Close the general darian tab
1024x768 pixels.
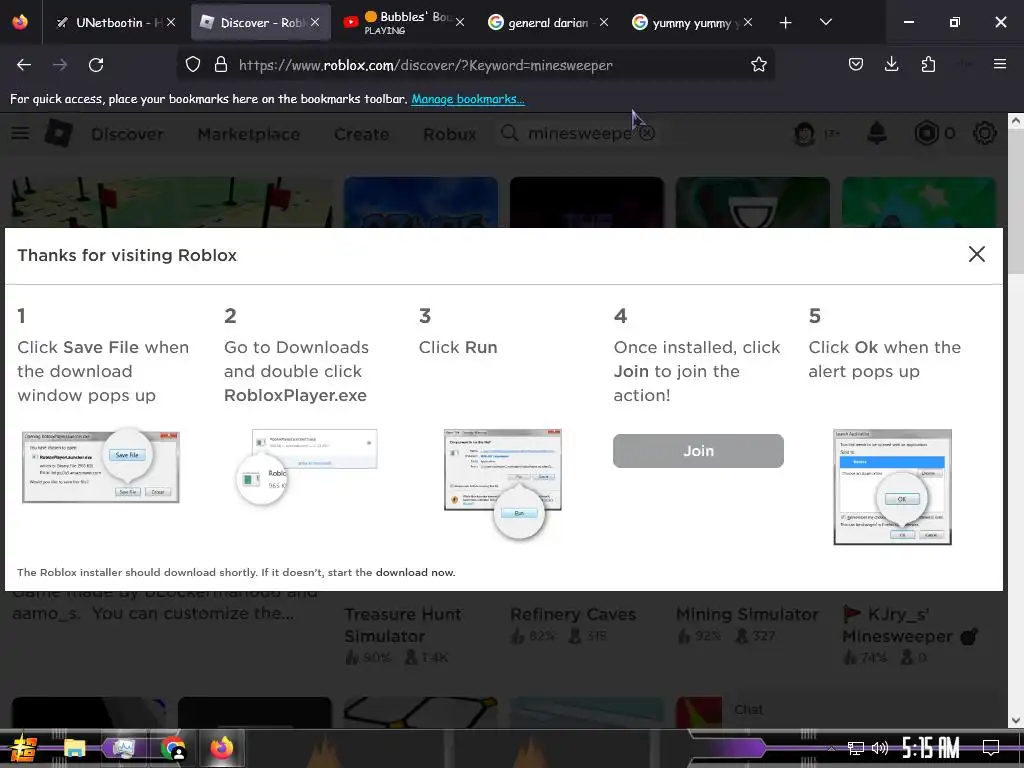coord(603,22)
